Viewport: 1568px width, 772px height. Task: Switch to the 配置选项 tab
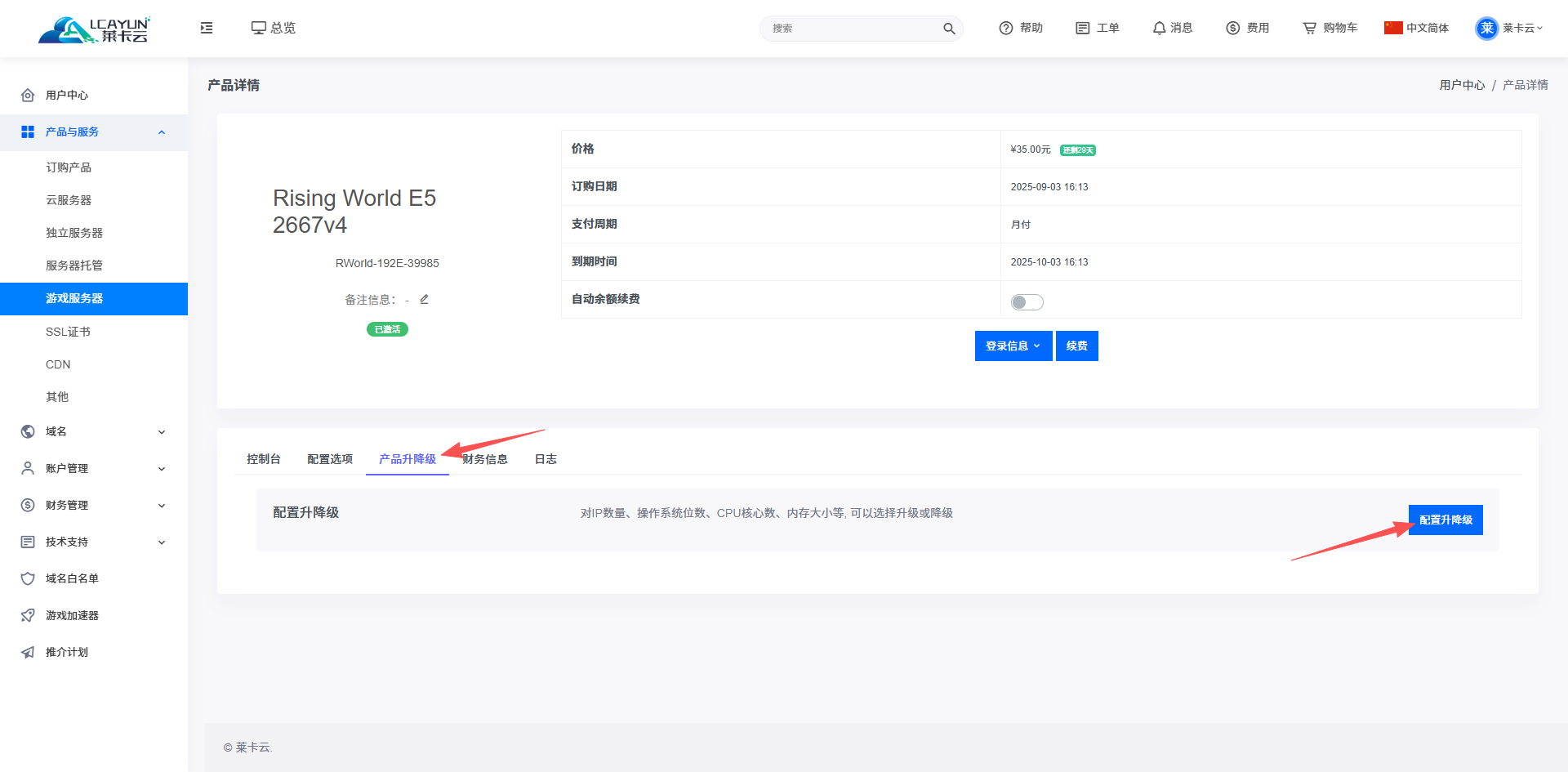click(x=330, y=459)
